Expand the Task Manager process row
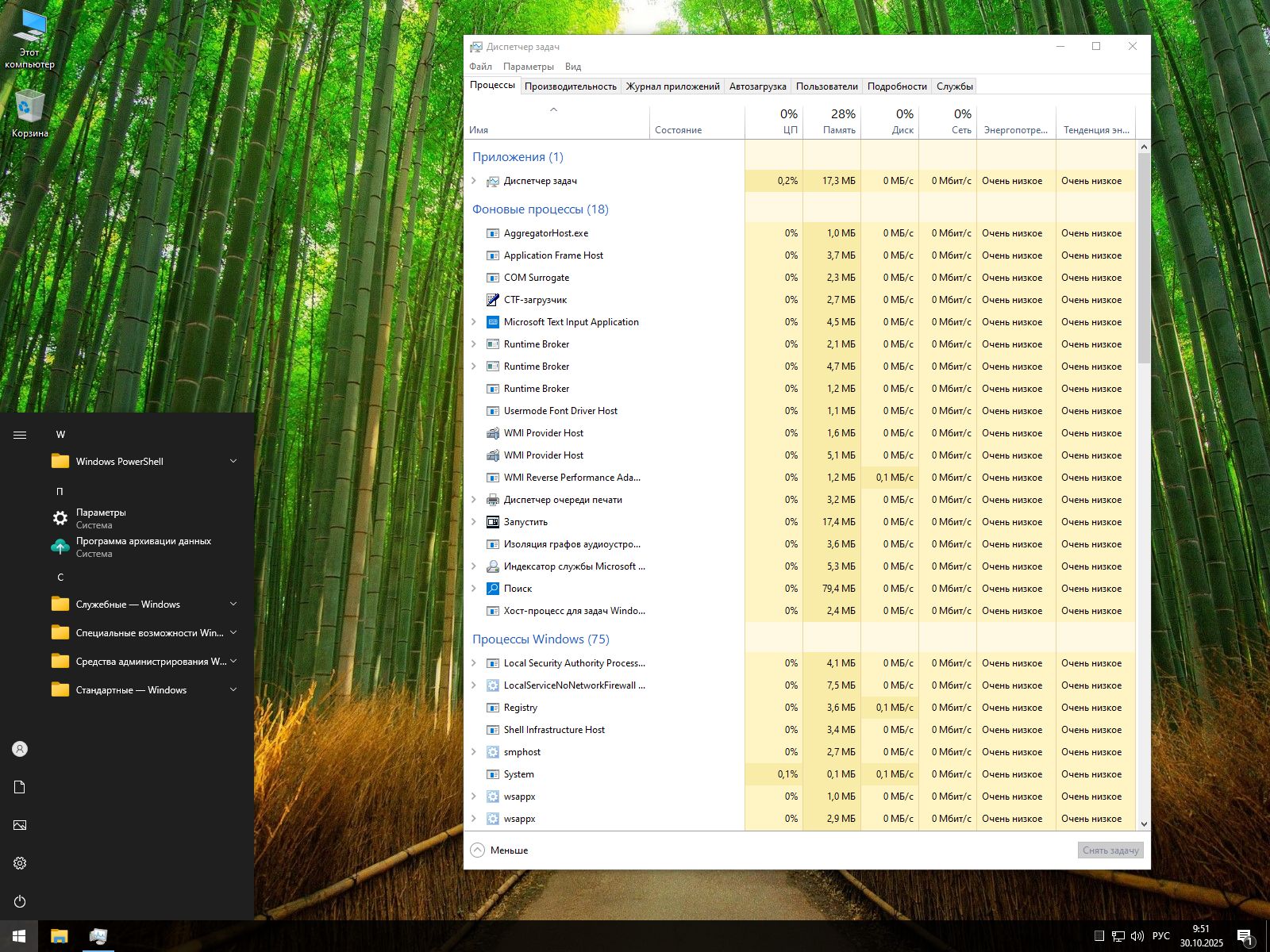This screenshot has width=1270, height=952. pyautogui.click(x=474, y=181)
